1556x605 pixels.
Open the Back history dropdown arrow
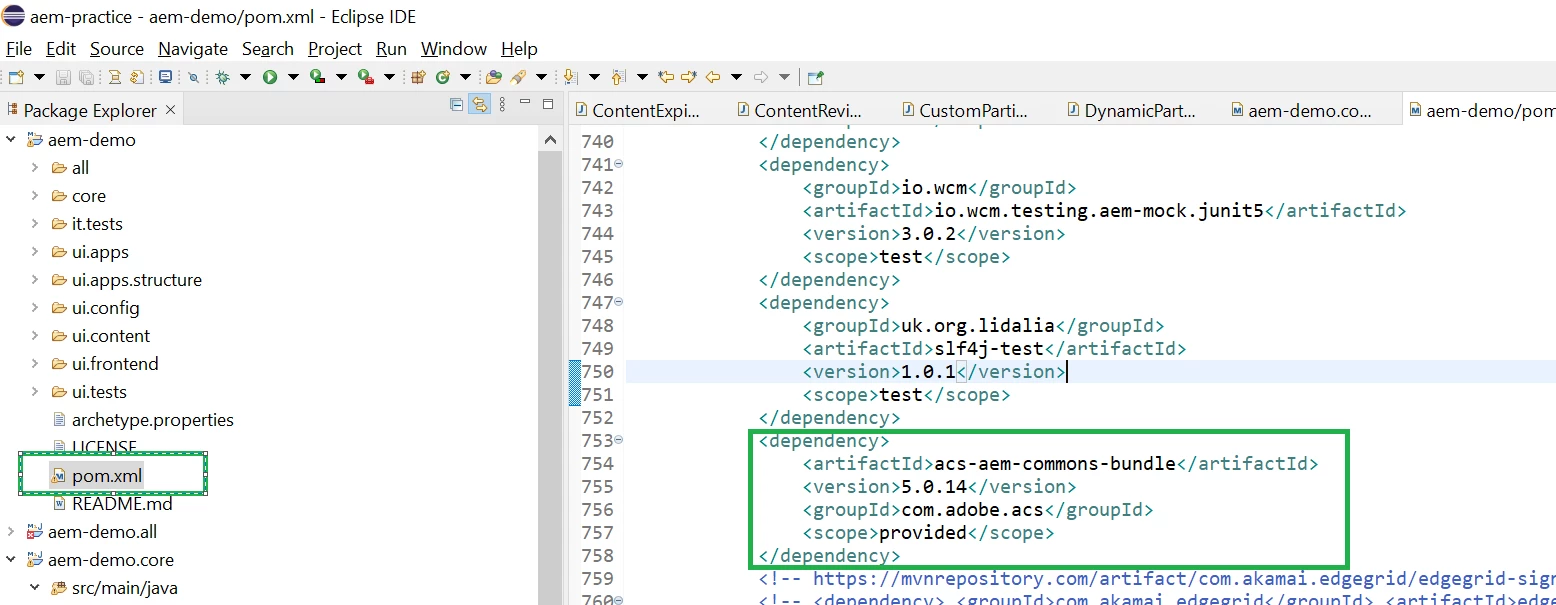736,77
